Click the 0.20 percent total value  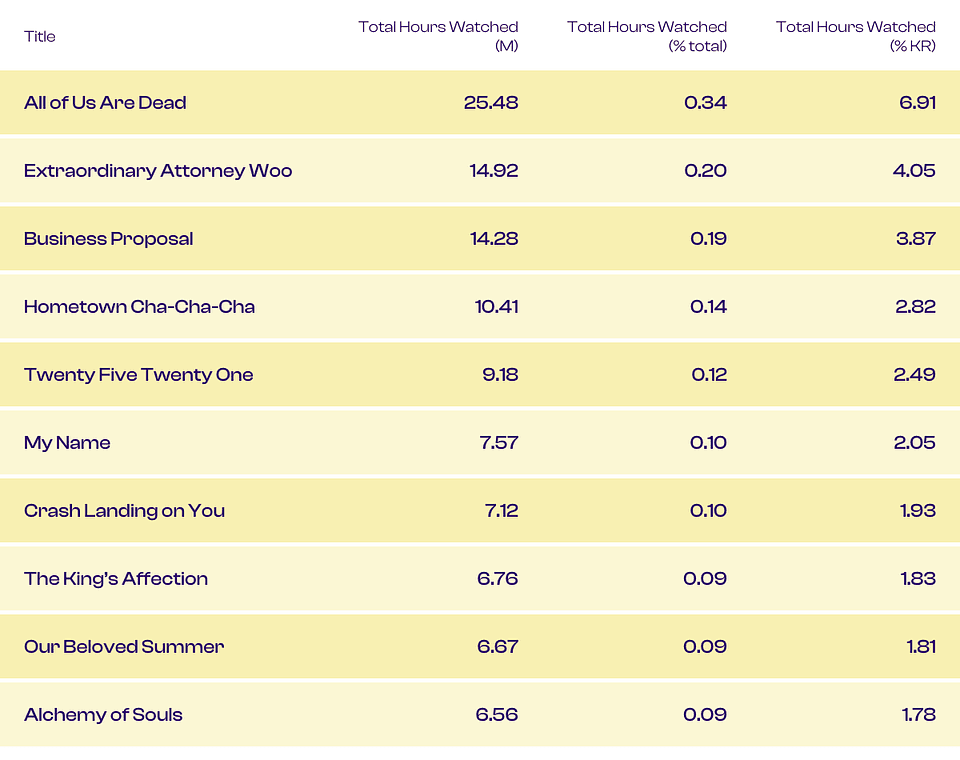click(x=706, y=170)
